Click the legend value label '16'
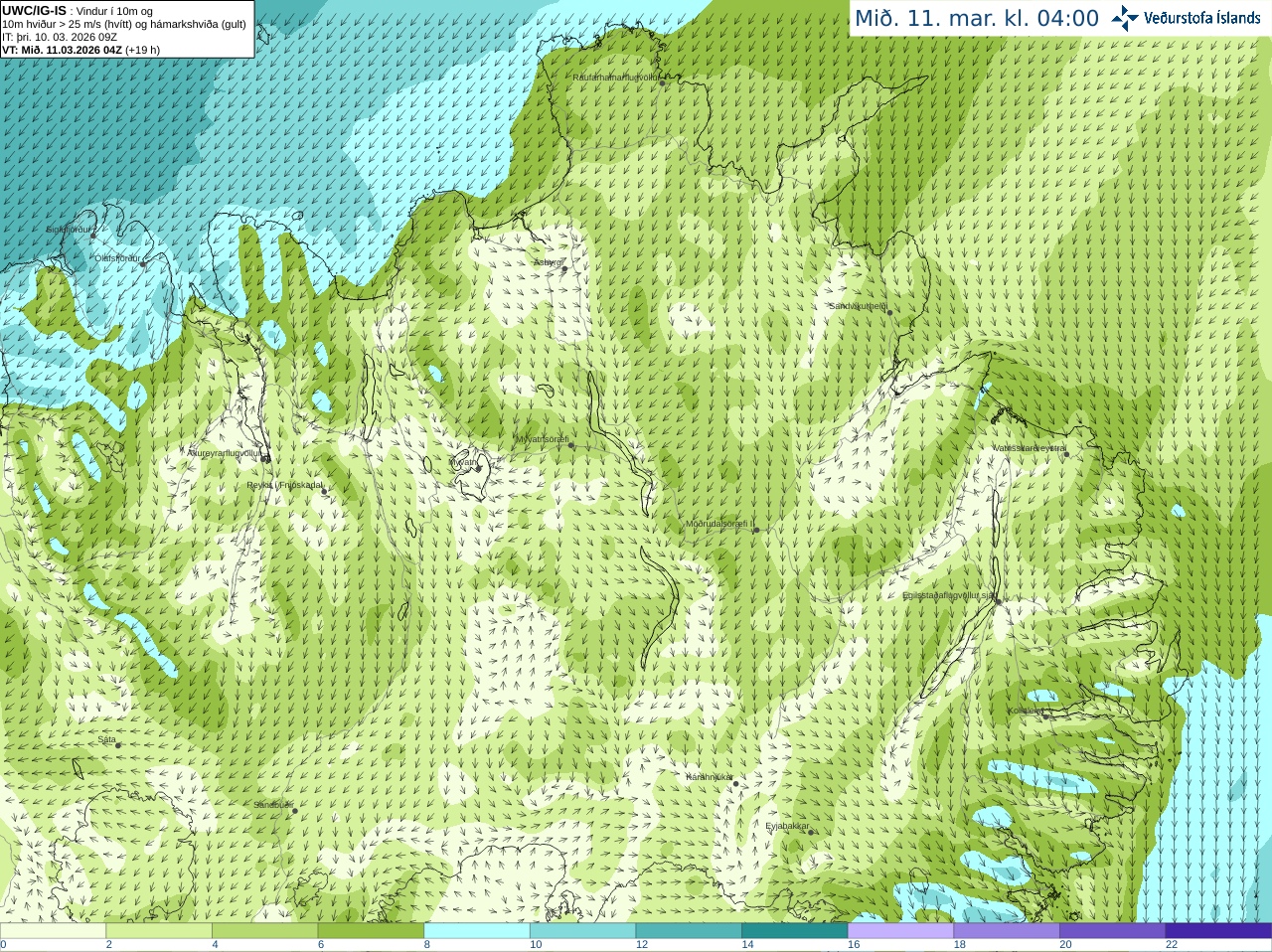 click(x=854, y=945)
